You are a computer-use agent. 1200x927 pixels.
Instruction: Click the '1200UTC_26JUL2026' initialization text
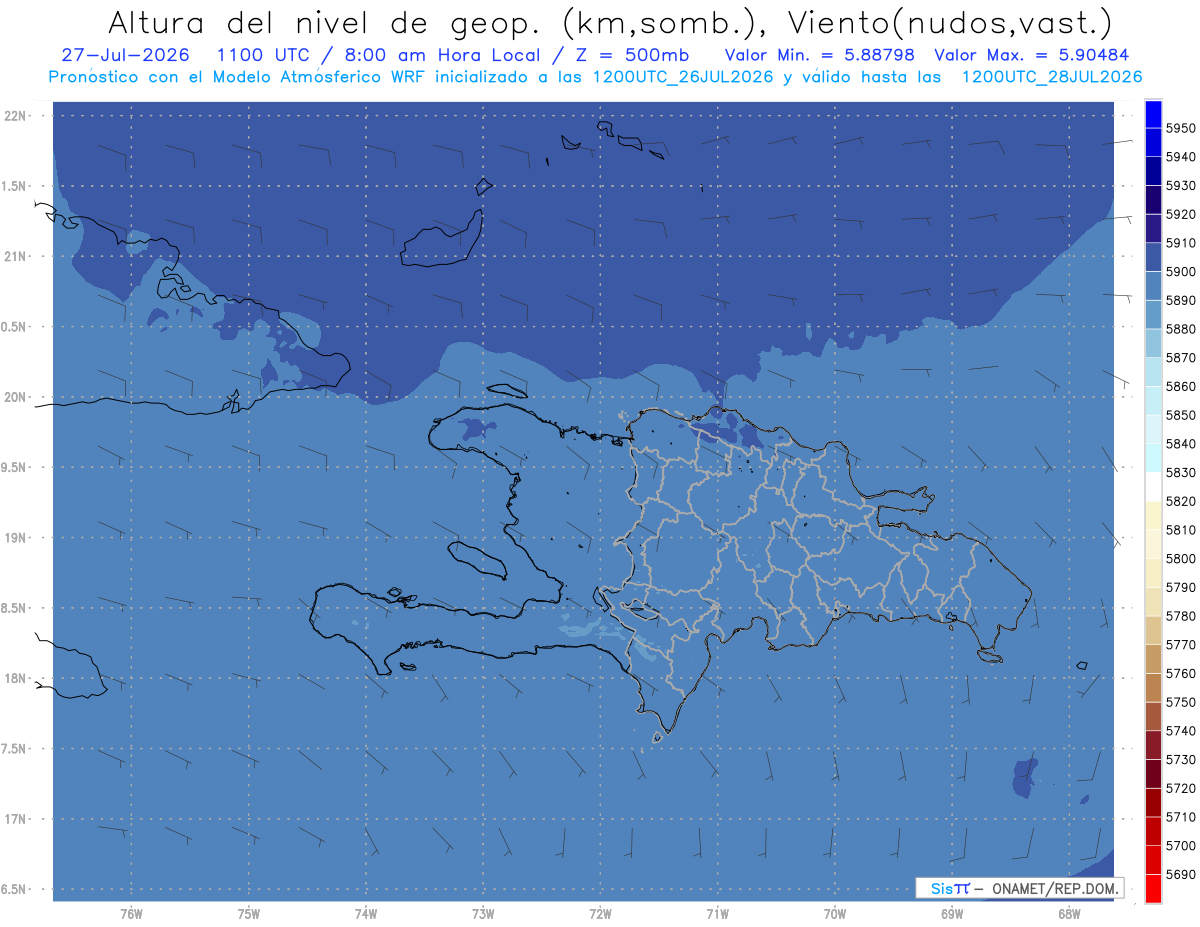(683, 76)
